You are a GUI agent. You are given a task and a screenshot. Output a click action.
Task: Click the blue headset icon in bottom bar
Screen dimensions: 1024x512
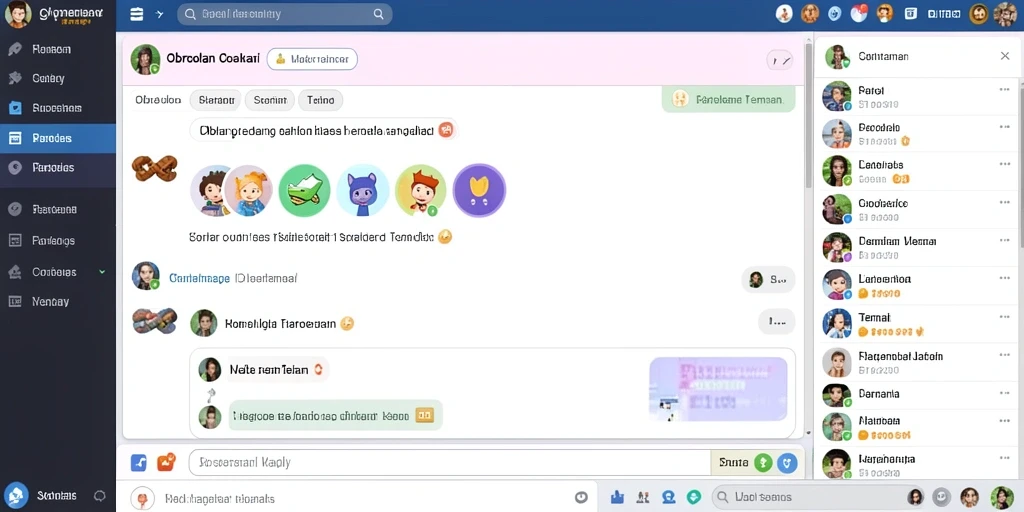(x=669, y=498)
